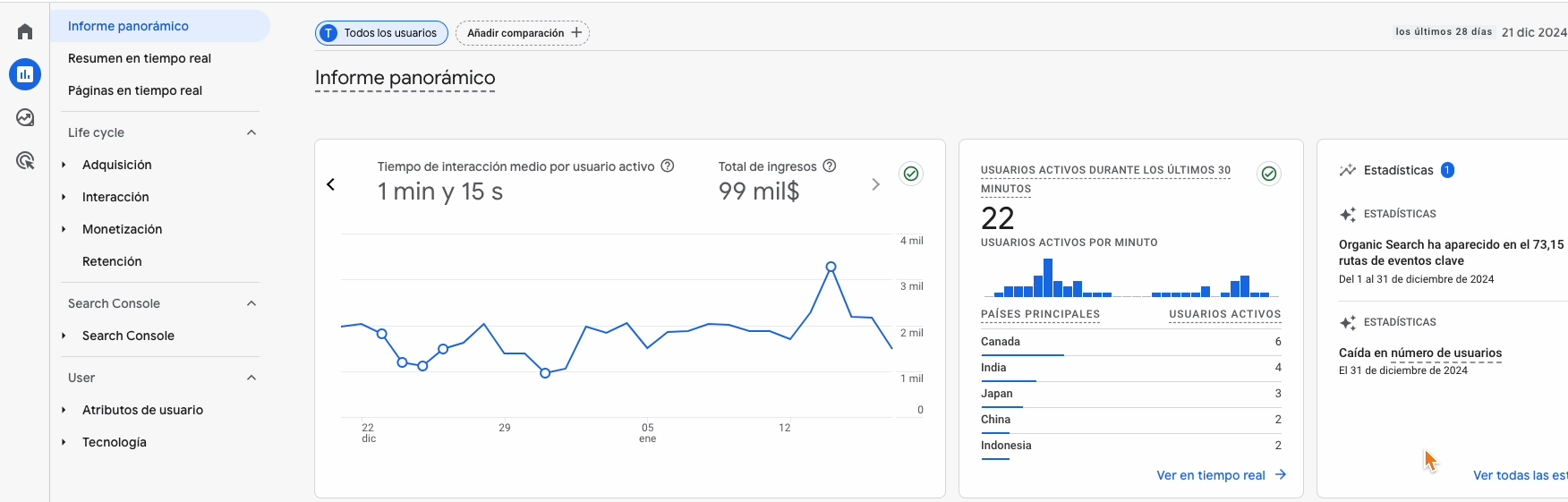Image resolution: width=1568 pixels, height=502 pixels.
Task: Open Páginas en tiempo real report
Action: [x=135, y=90]
